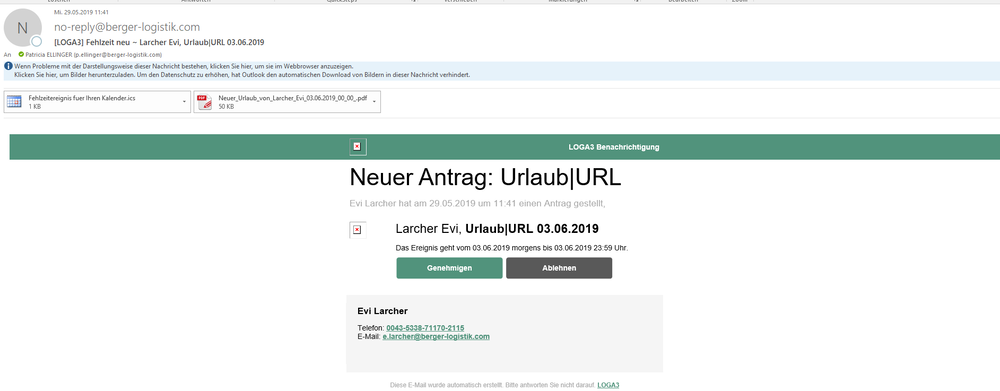Click the line about downloading blocked images
The height and width of the screenshot is (391, 1000).
click(242, 75)
